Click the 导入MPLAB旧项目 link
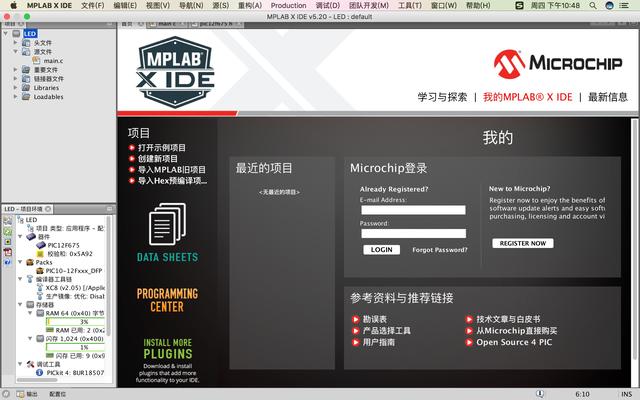The image size is (640, 400). [172, 170]
